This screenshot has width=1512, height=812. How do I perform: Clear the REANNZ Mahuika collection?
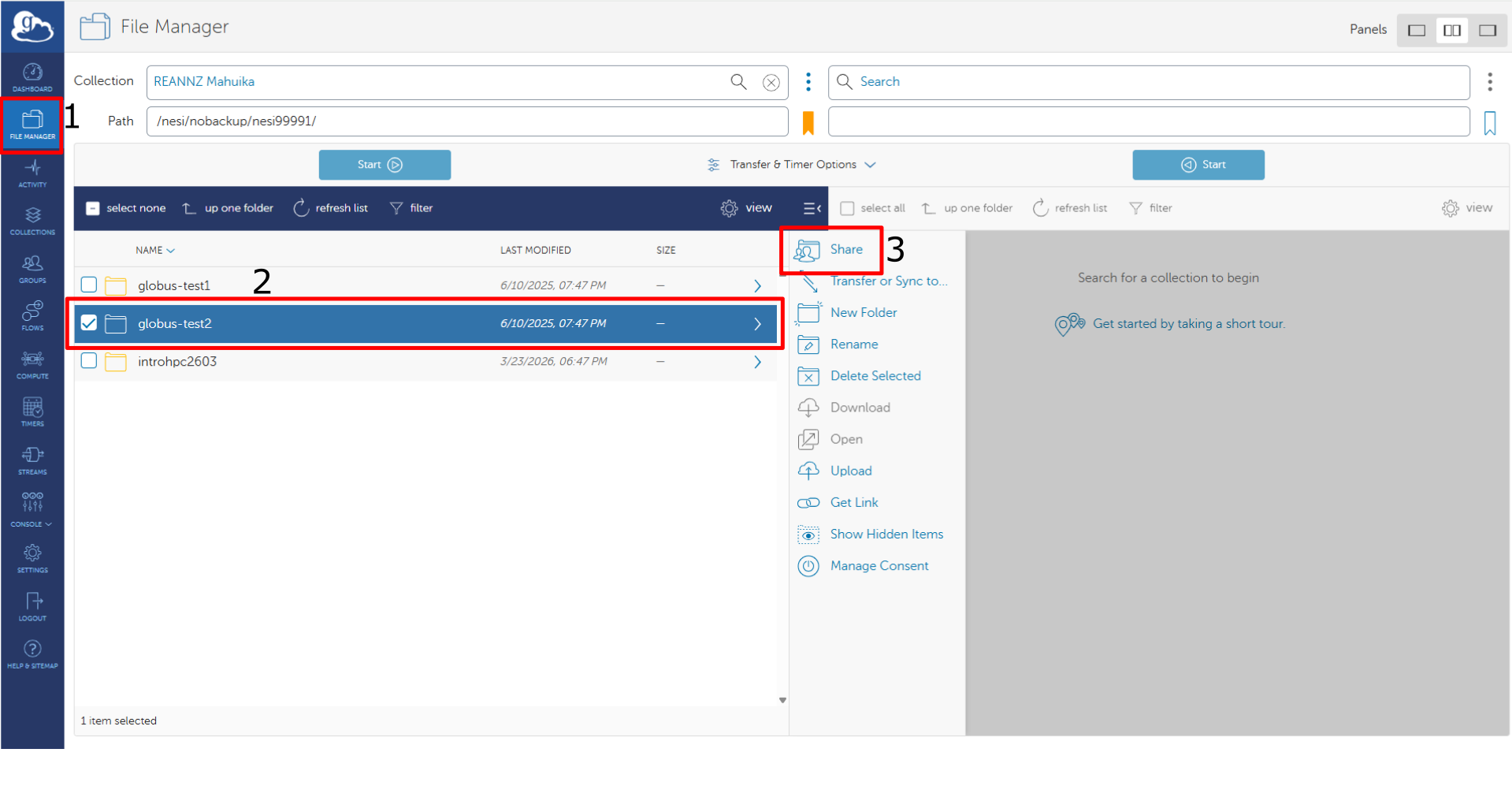point(771,82)
